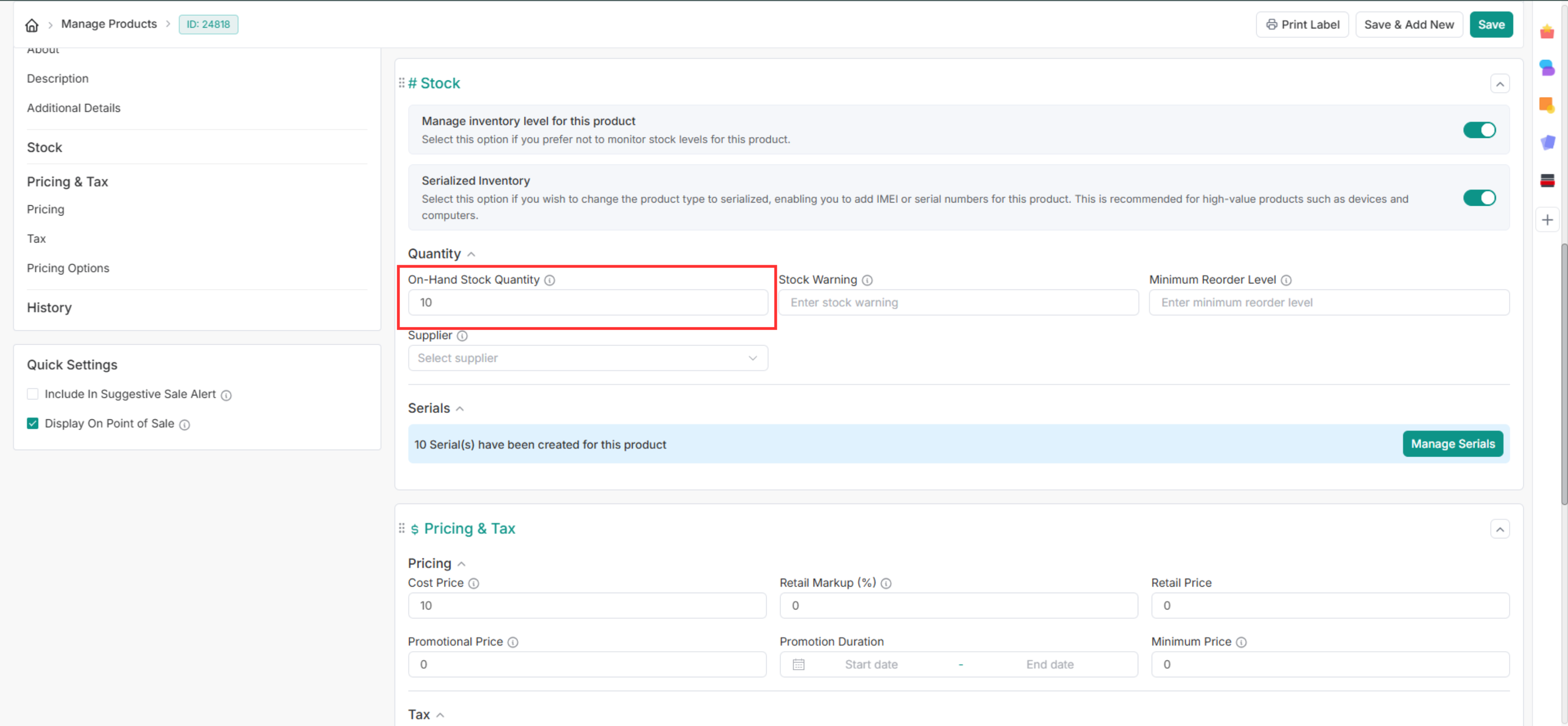1568x726 pixels.
Task: Collapse the Stock section panel
Action: 1500,83
